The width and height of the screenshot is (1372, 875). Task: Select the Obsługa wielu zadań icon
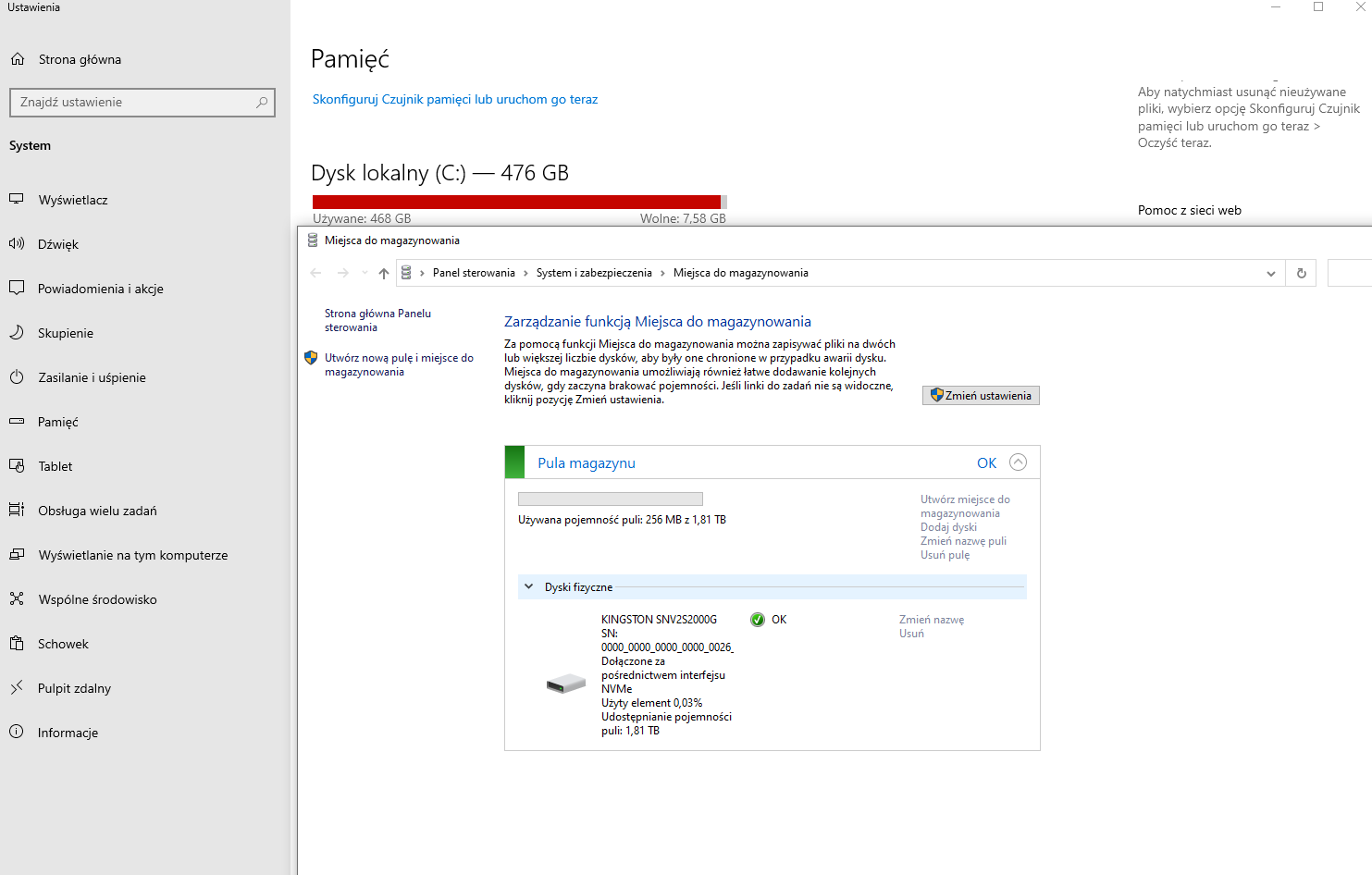pyautogui.click(x=17, y=511)
